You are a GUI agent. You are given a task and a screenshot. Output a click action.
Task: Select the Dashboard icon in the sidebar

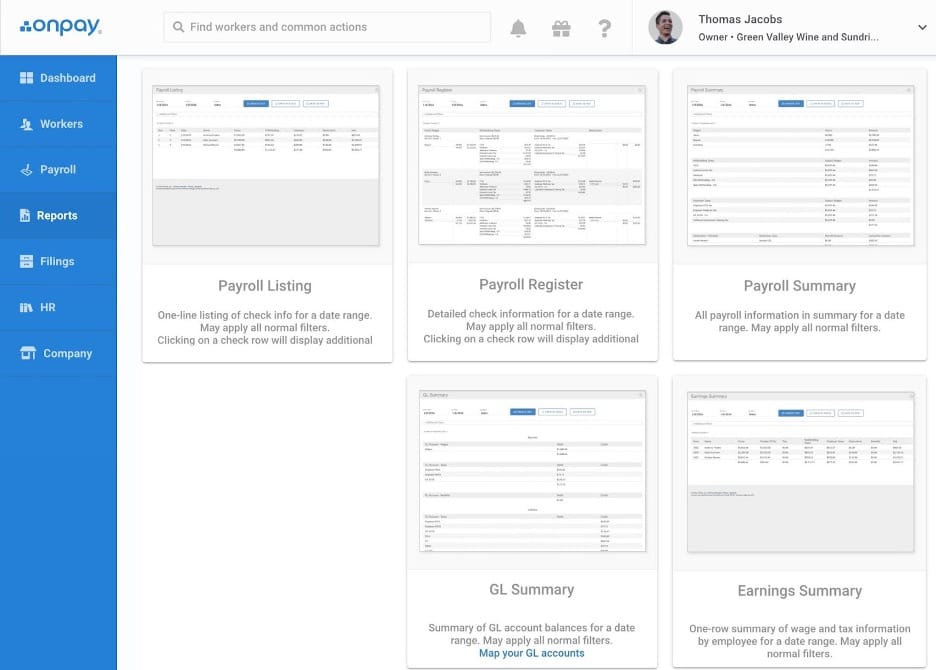(x=28, y=77)
